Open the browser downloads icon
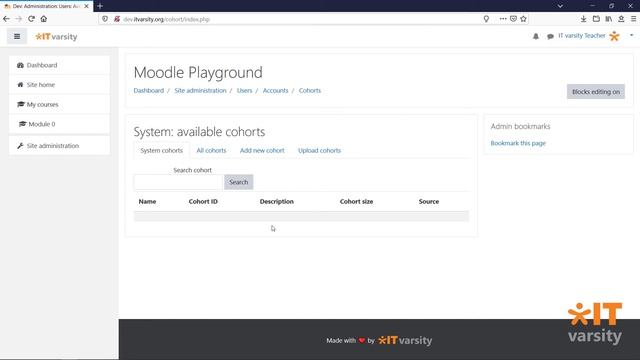Screen dimensions: 640x360 tap(584, 19)
